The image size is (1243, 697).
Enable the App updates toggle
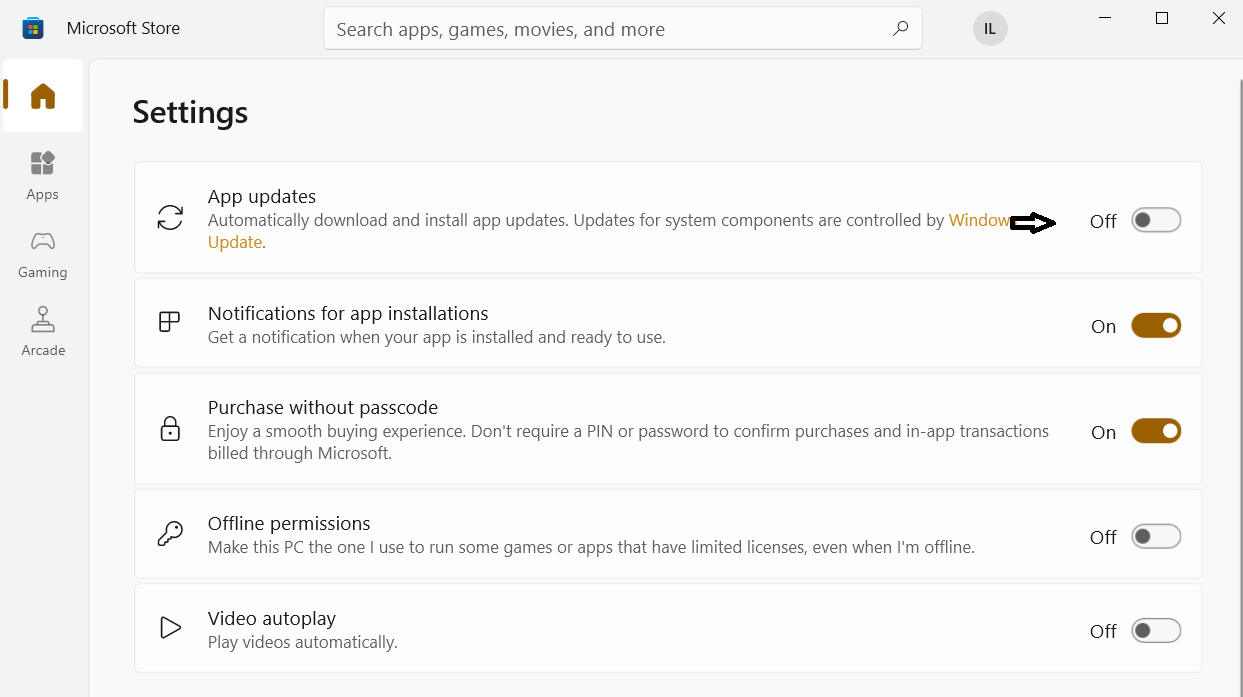point(1155,220)
